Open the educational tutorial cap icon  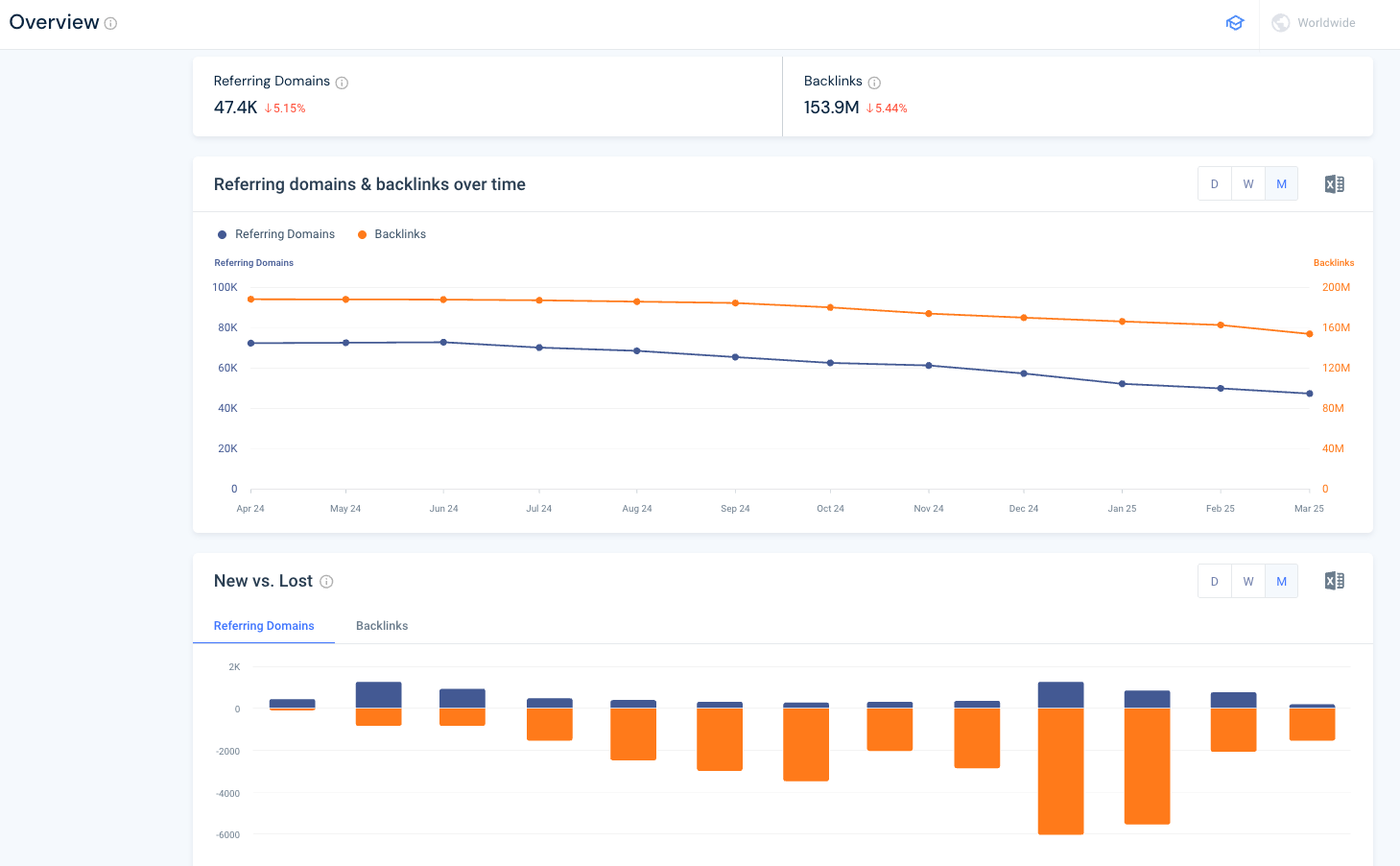pos(1235,22)
